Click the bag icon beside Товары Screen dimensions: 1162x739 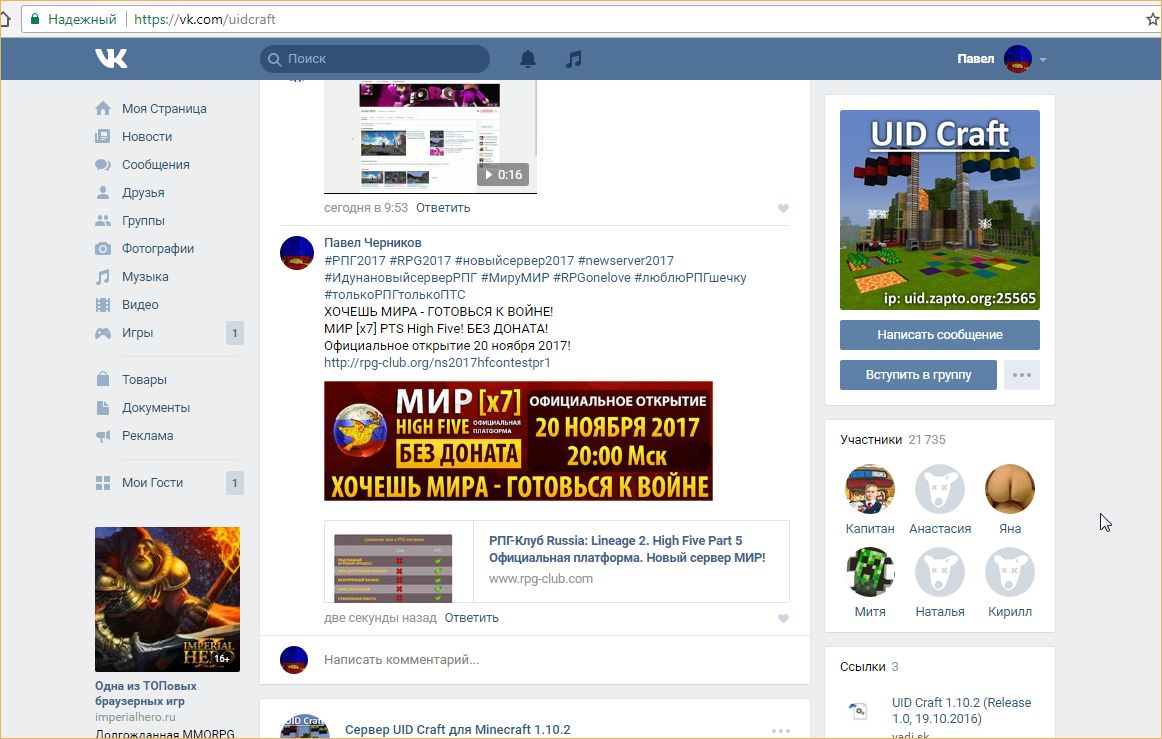click(x=103, y=379)
